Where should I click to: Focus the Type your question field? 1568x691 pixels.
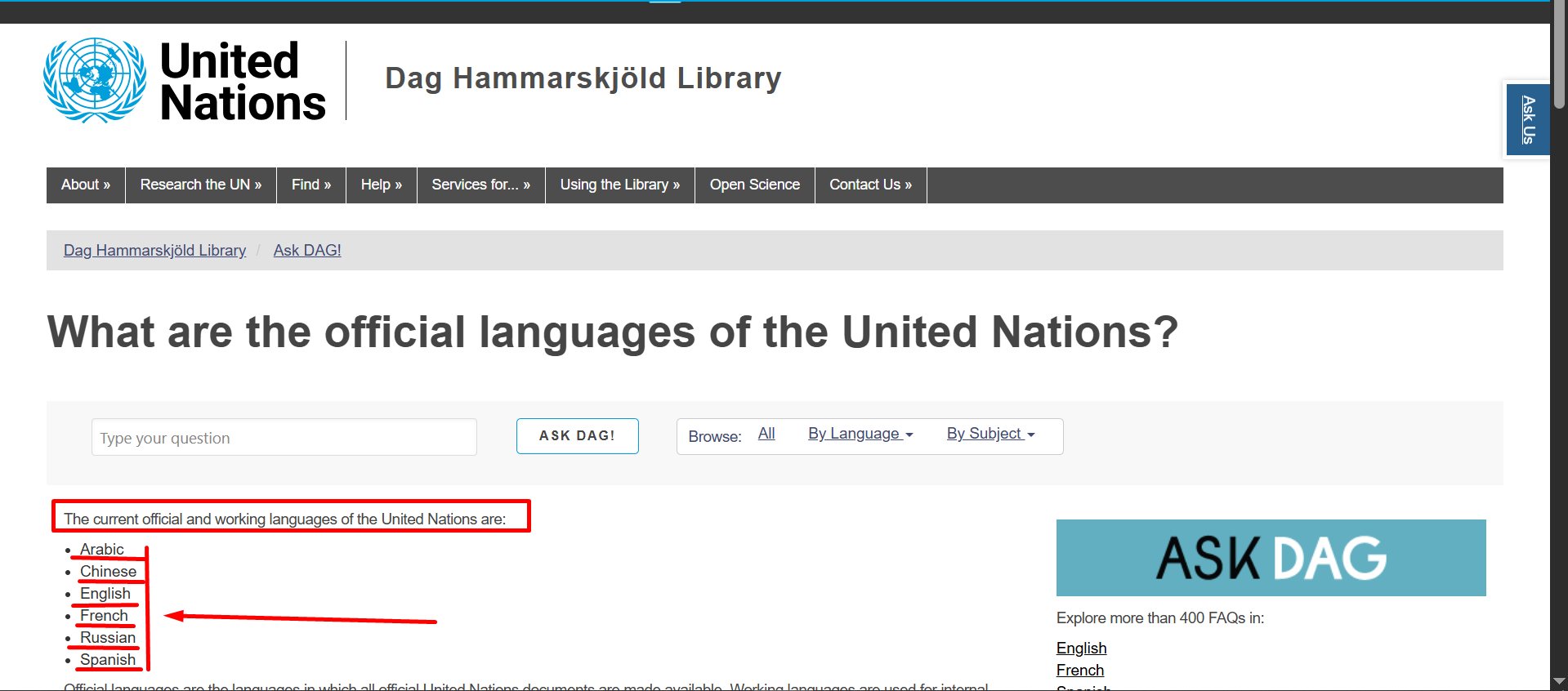(284, 437)
